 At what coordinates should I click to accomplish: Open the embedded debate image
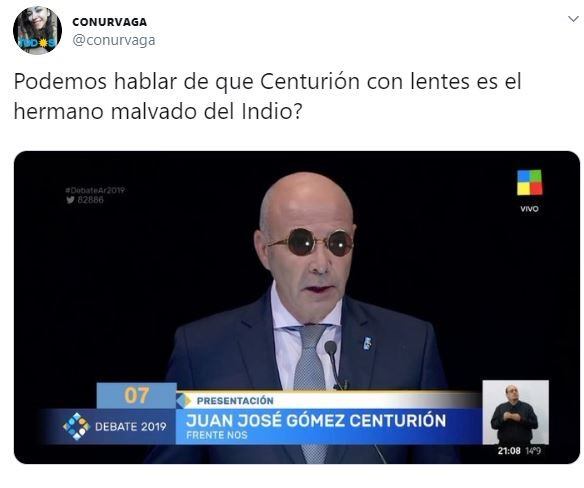pyautogui.click(x=297, y=307)
